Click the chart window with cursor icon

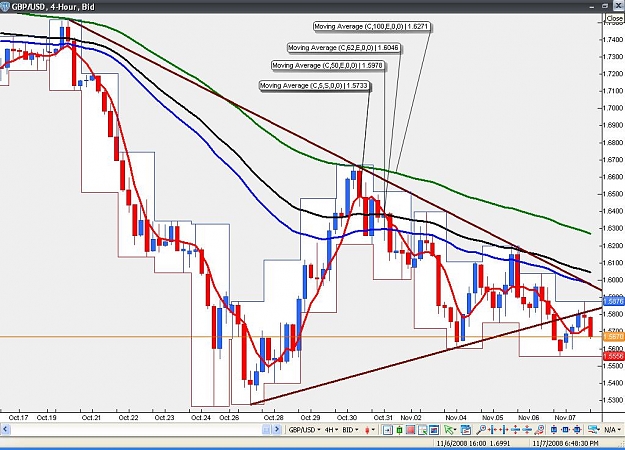tap(422, 430)
